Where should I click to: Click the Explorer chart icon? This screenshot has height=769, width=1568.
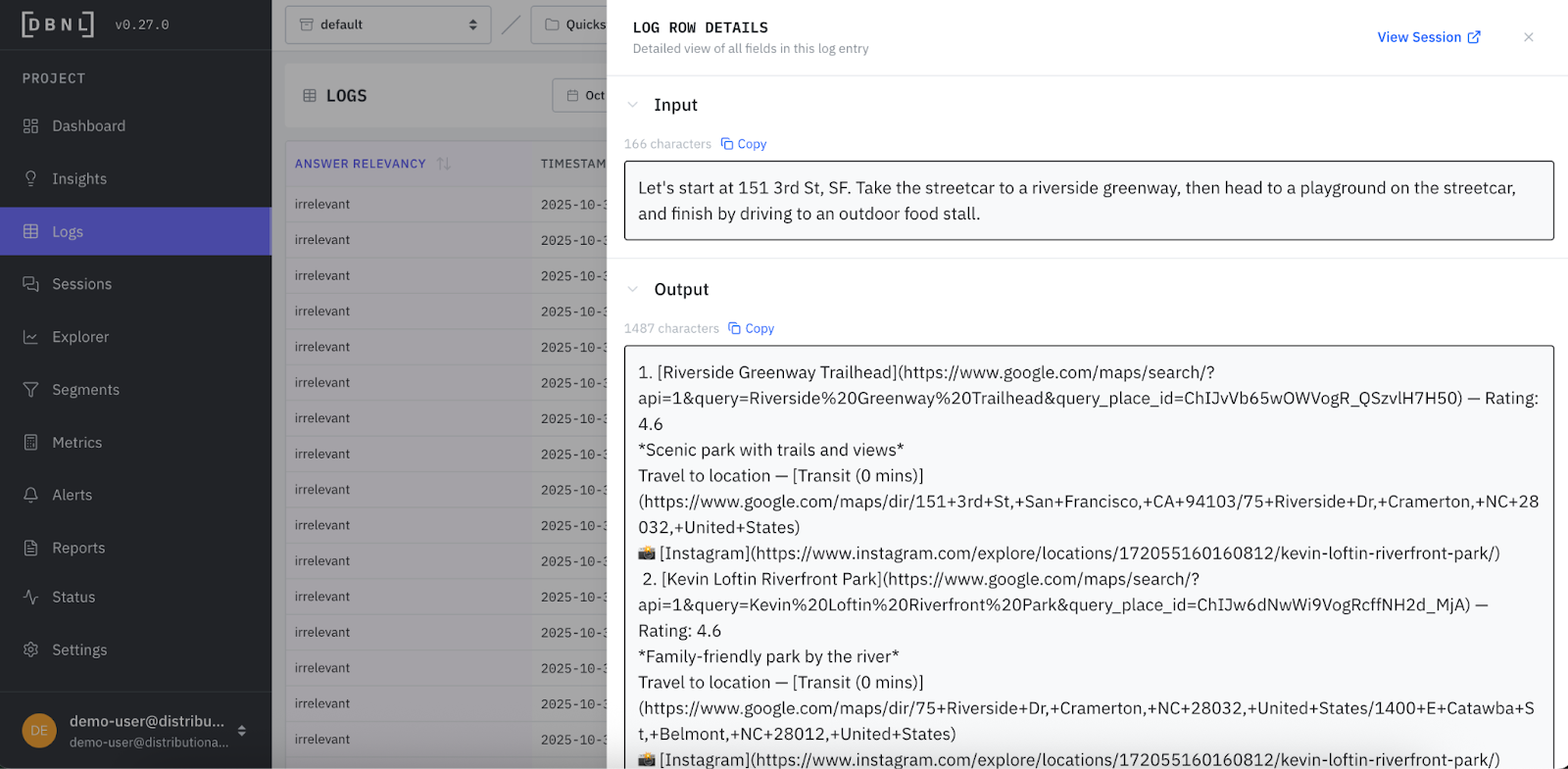click(30, 337)
